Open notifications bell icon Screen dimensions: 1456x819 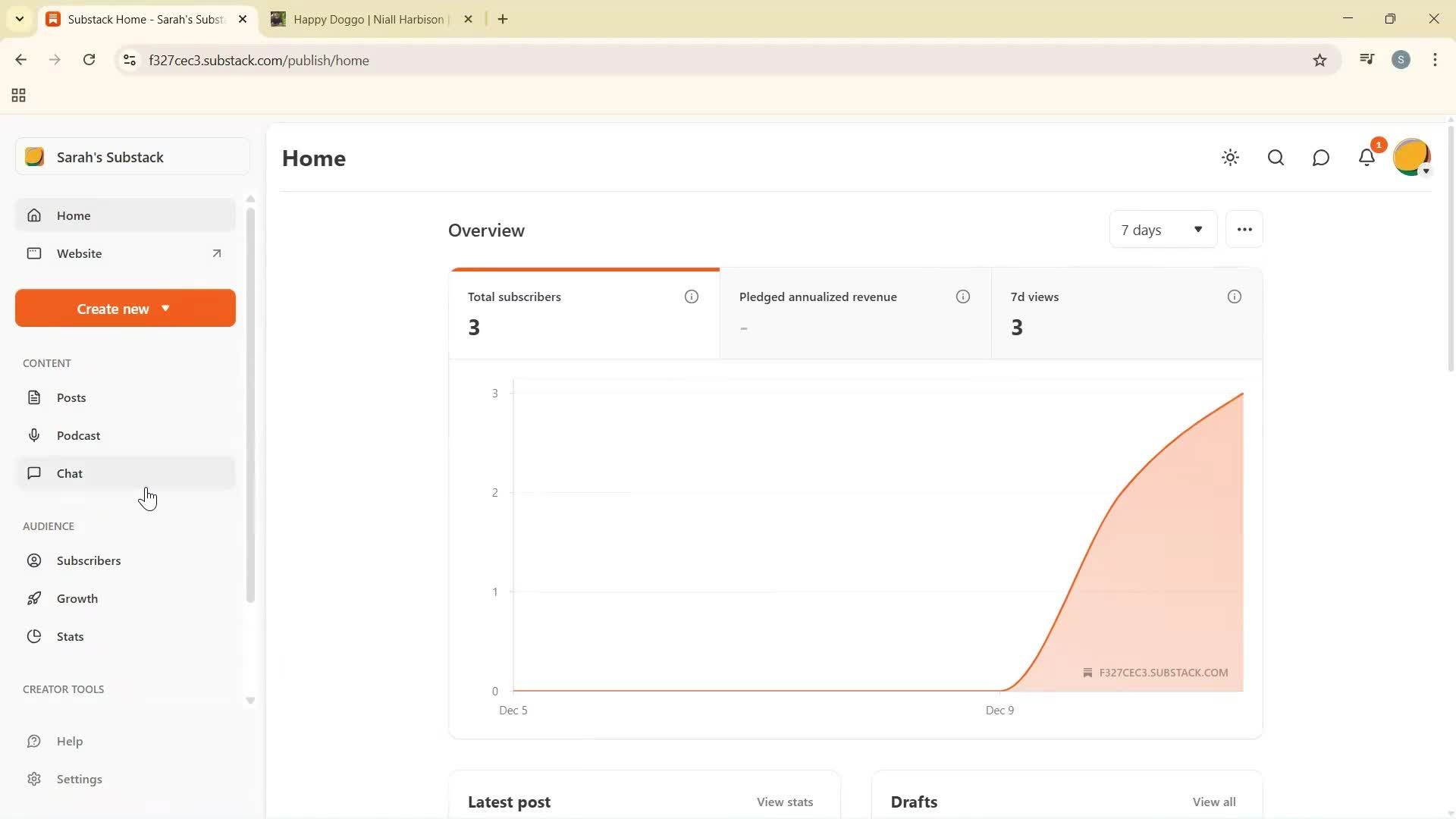pyautogui.click(x=1367, y=158)
